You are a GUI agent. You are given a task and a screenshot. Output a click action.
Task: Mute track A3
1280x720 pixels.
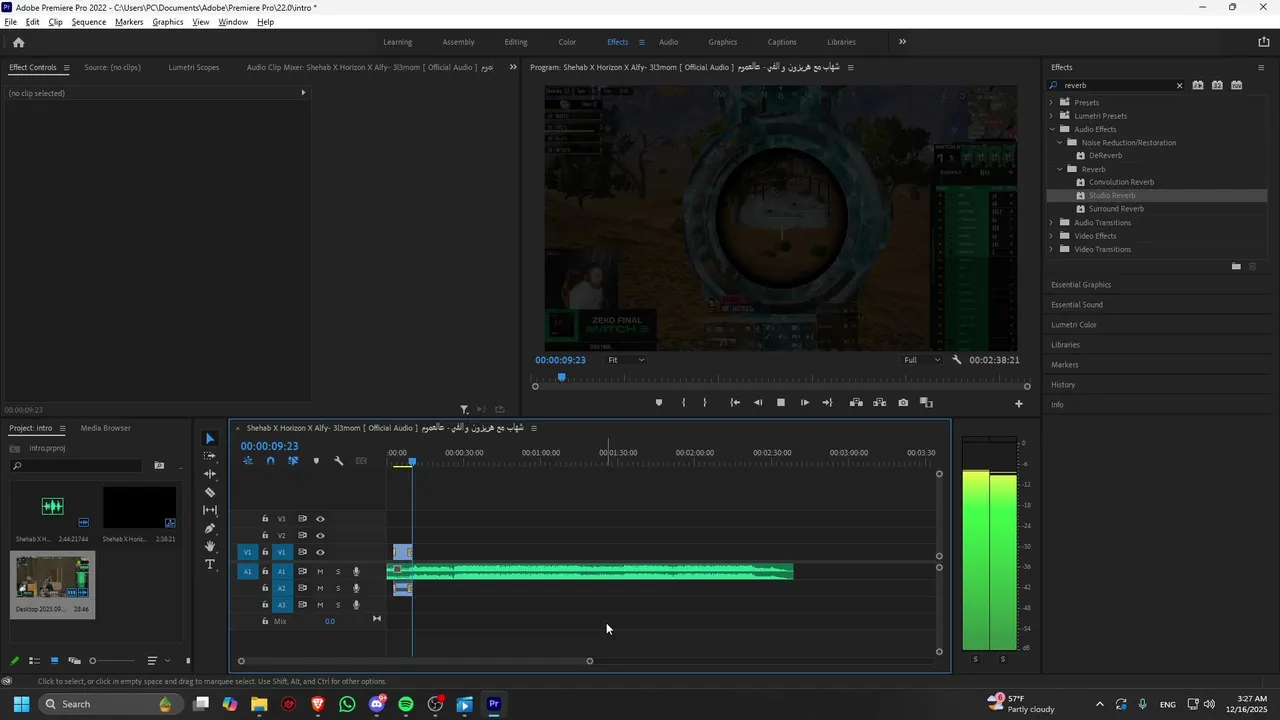coord(320,605)
